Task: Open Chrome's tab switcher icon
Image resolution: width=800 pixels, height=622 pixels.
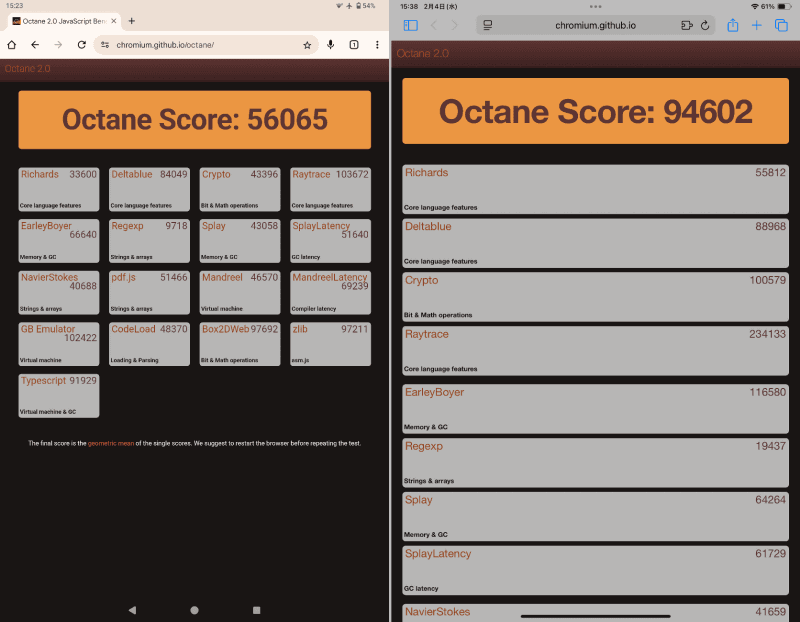Action: coord(353,45)
